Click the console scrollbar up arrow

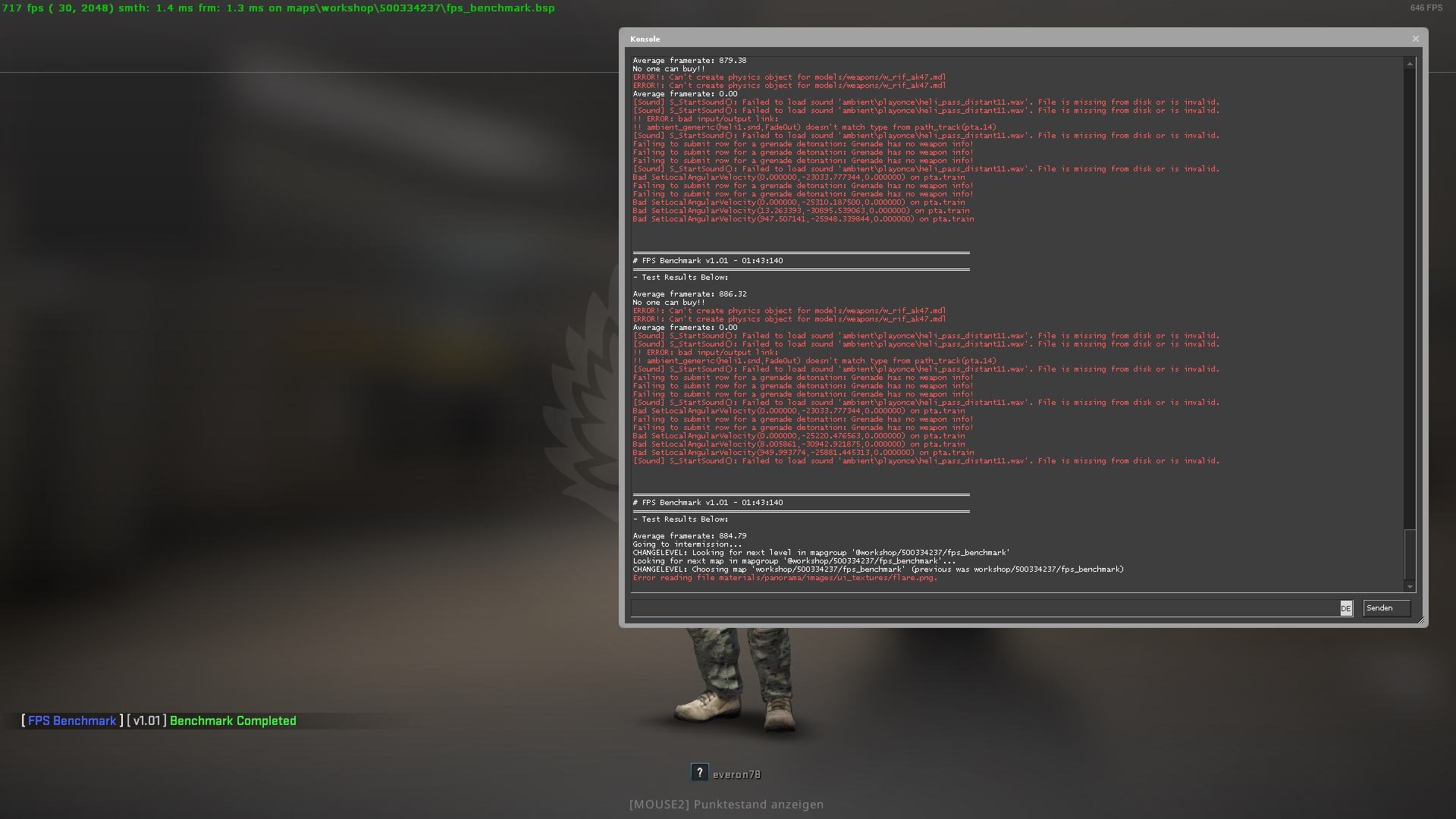1410,64
